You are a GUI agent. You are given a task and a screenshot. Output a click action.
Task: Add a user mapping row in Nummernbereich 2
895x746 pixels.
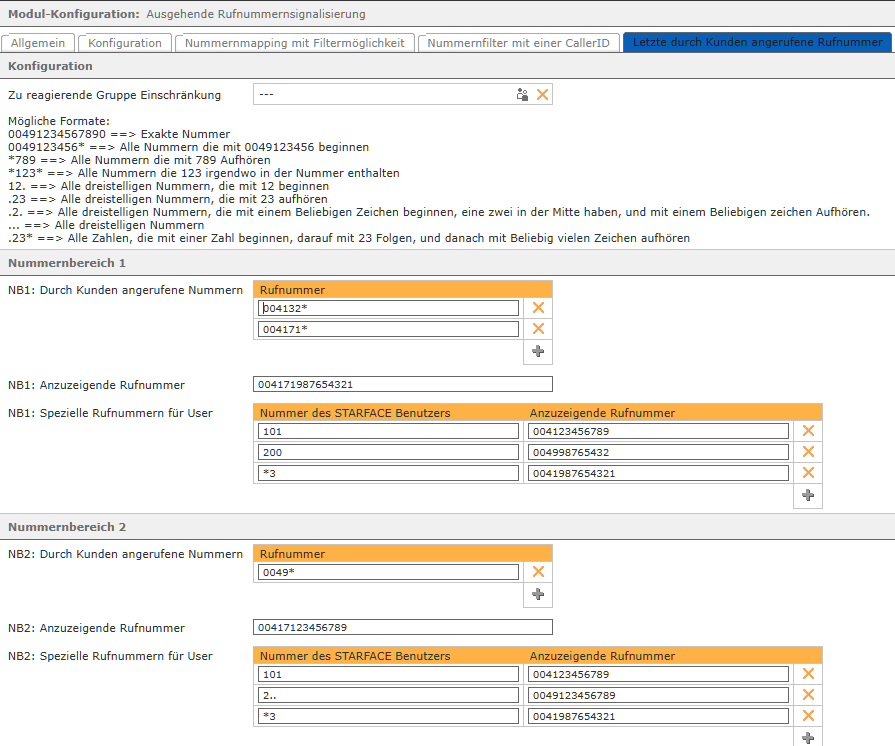808,737
